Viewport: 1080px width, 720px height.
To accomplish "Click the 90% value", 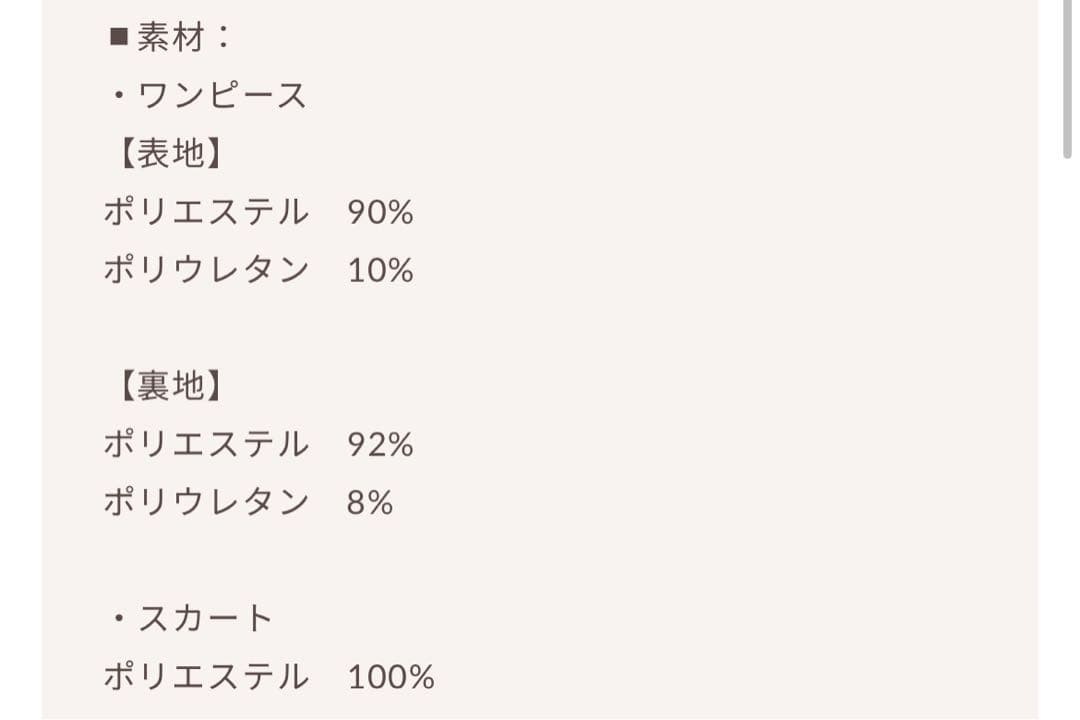I will (x=380, y=213).
